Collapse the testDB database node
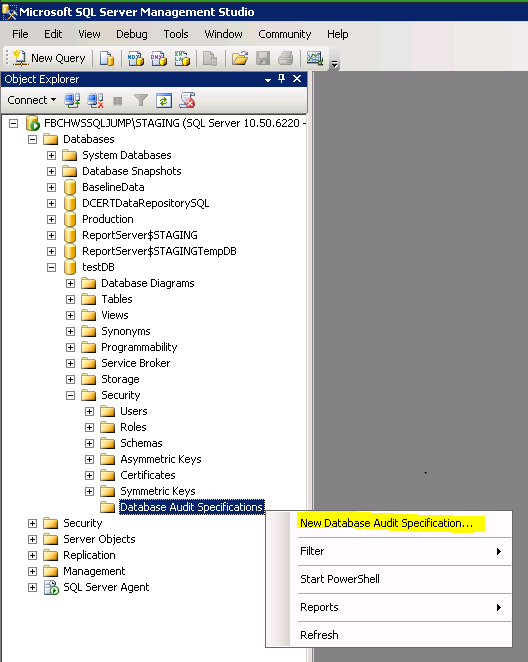The width and height of the screenshot is (528, 662). 51,268
